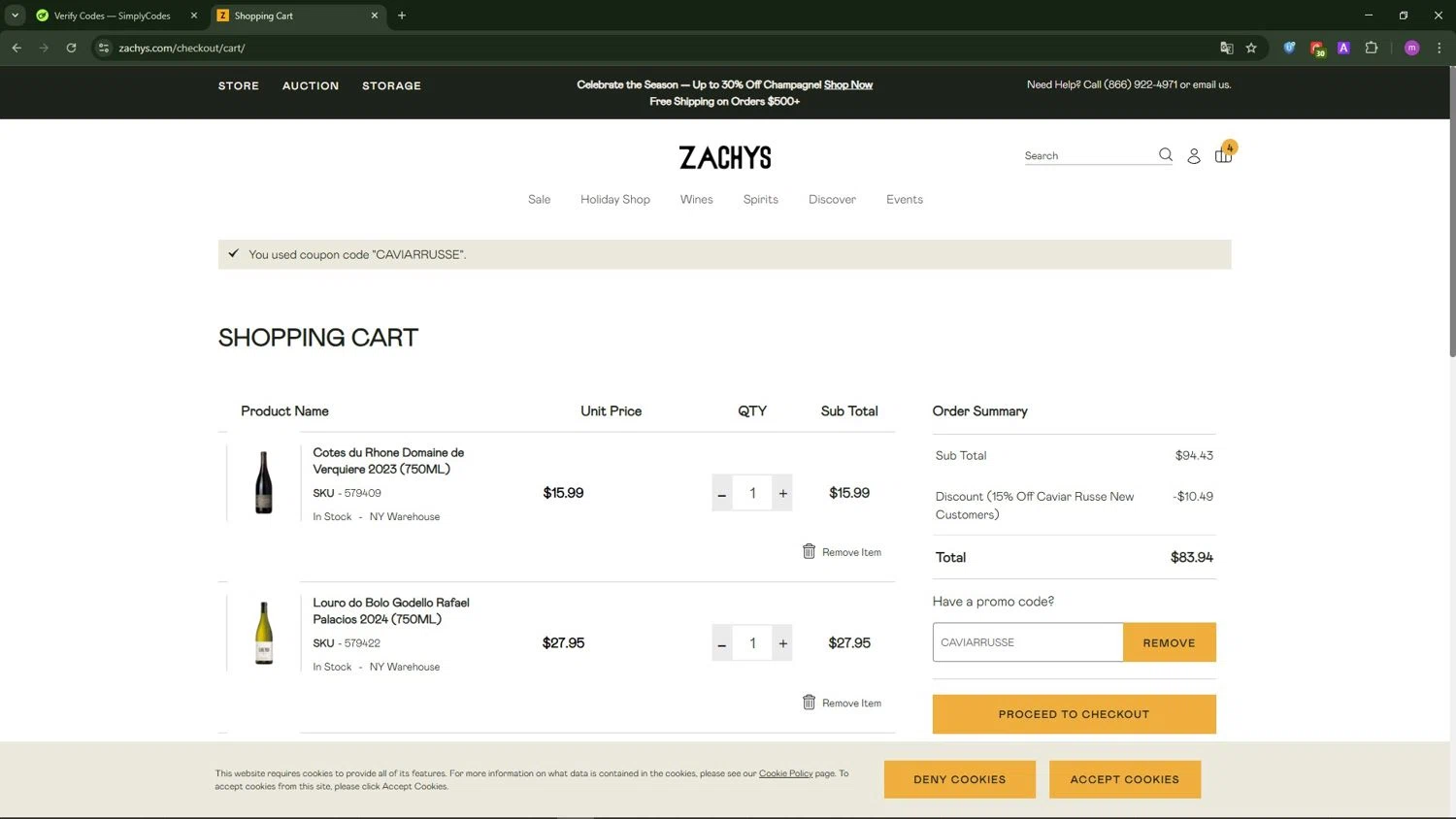Click quantity field for Cotes du Rhone
The width and height of the screenshot is (1456, 819).
coord(752,493)
